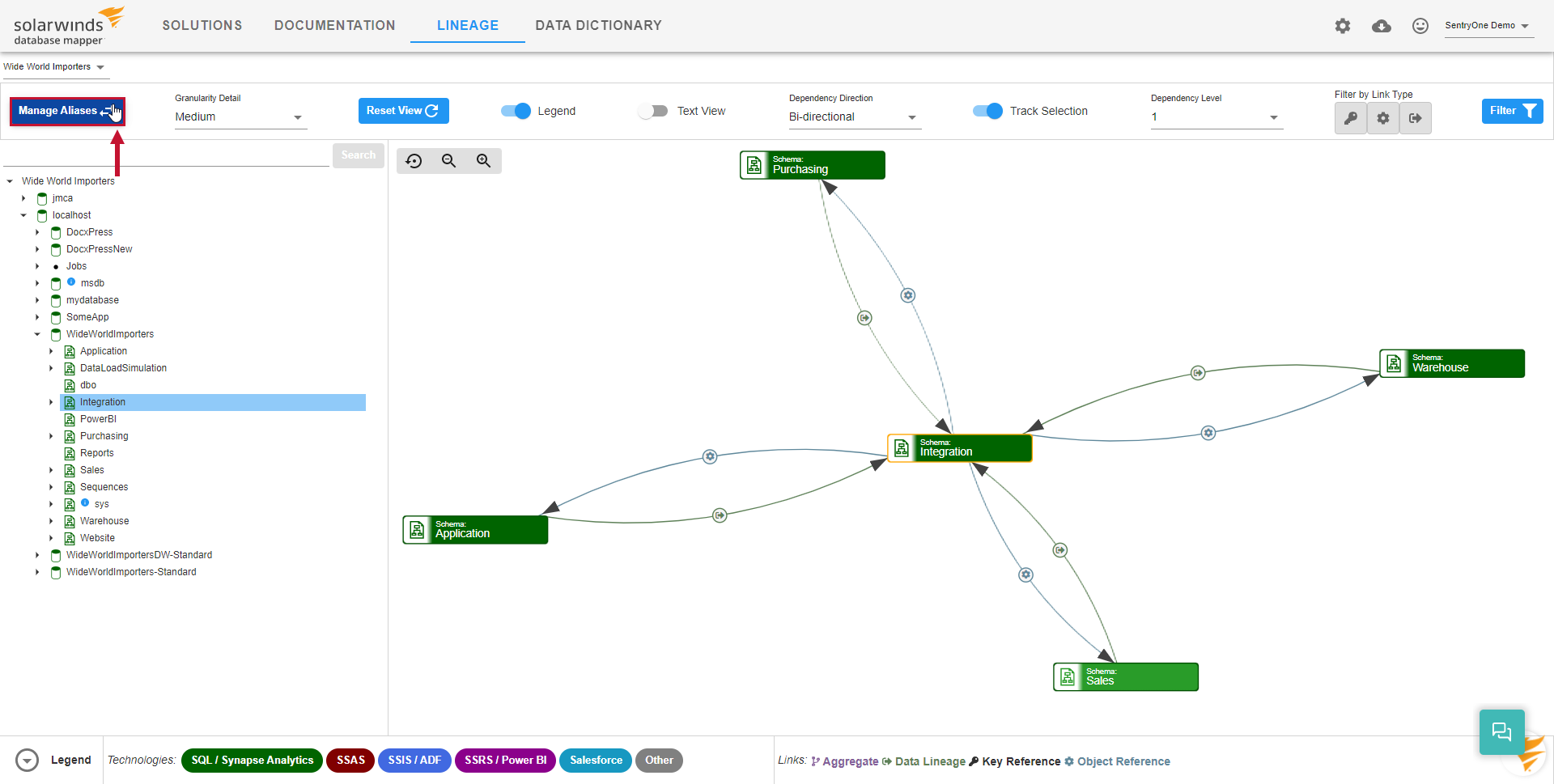Open the Wide World Importers solution dropdown
1554x784 pixels.
pos(55,67)
